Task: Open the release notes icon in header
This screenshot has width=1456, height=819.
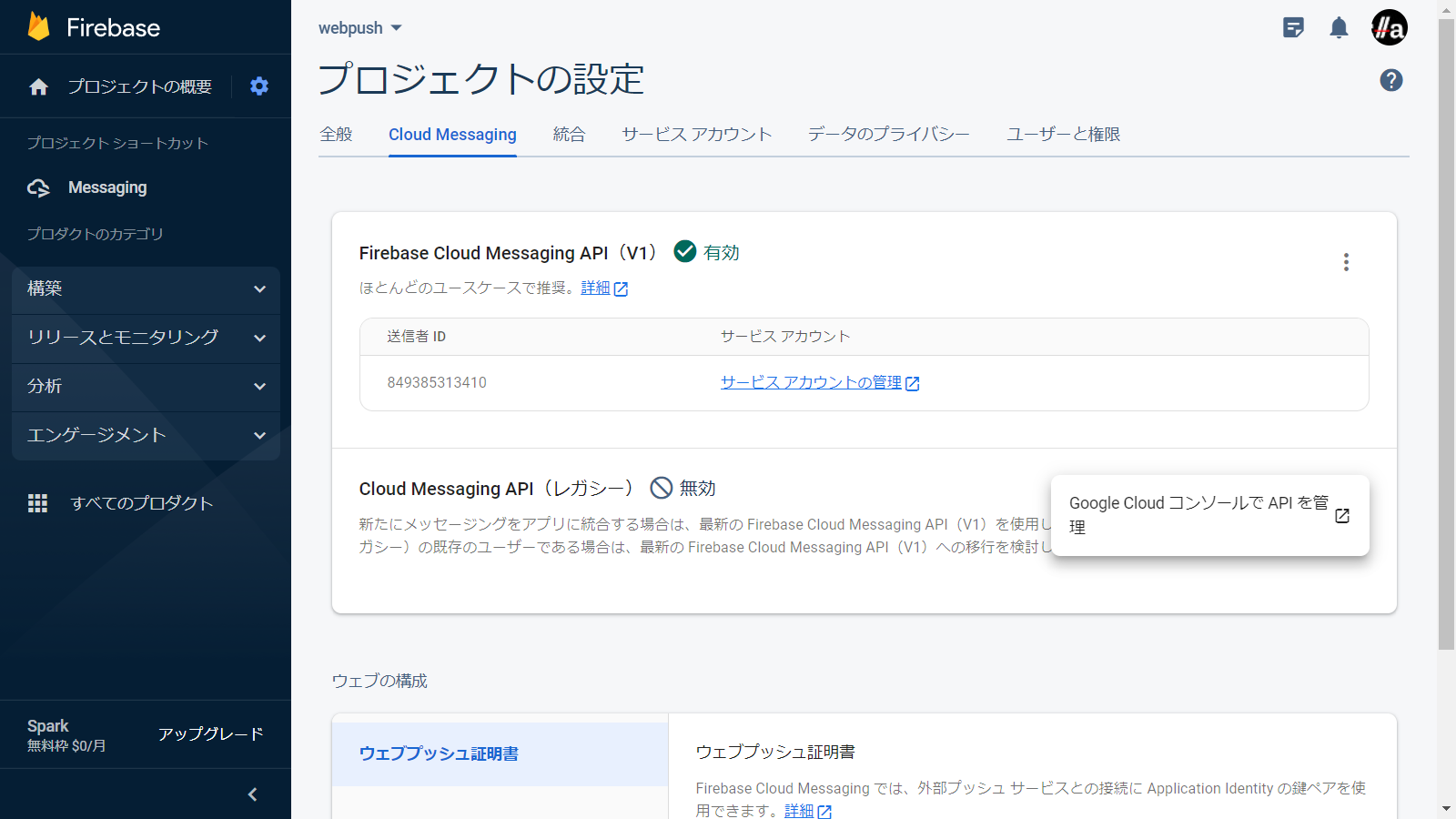Action: point(1293,28)
